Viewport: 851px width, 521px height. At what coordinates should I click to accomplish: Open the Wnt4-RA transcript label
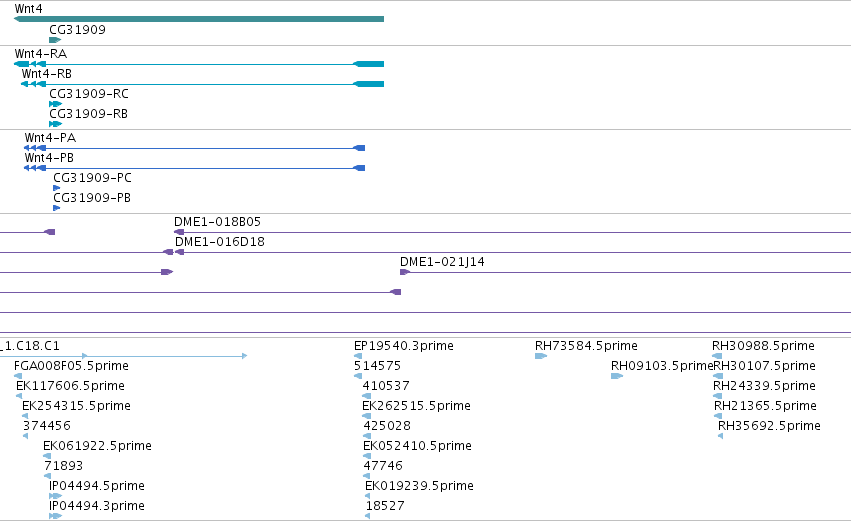[41, 54]
